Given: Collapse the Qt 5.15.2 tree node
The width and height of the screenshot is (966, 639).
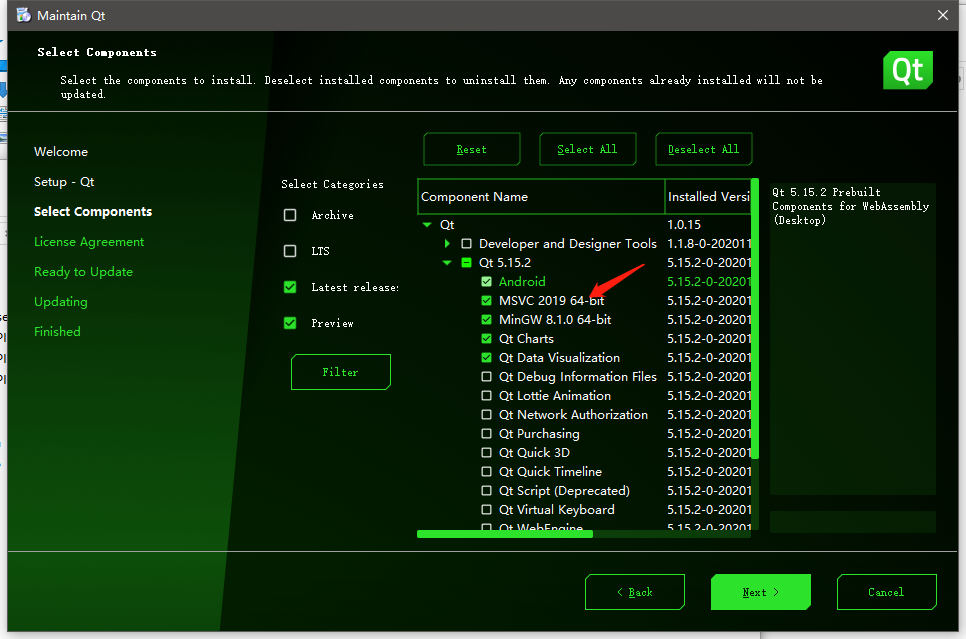Looking at the screenshot, I should point(447,263).
